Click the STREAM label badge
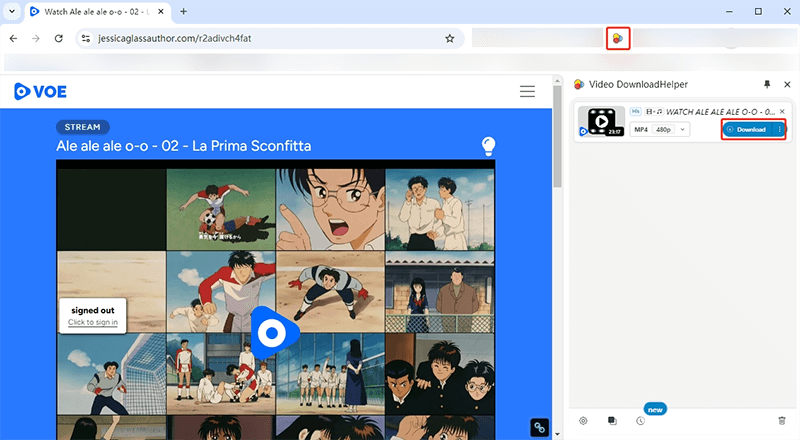Viewport: 800px width, 440px height. tap(83, 127)
